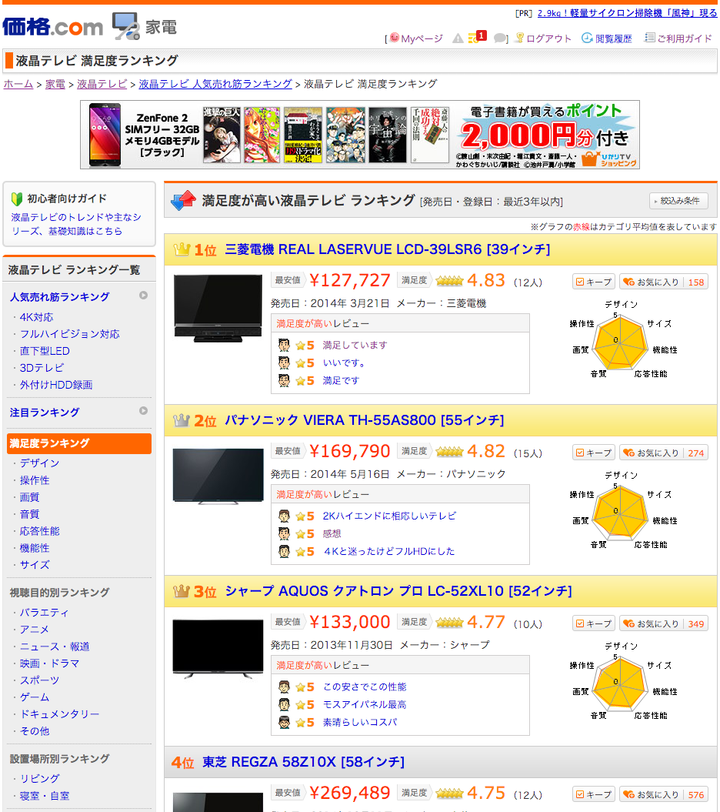Open 音質 satisfaction ranking
Image resolution: width=720 pixels, height=812 pixels.
click(30, 514)
